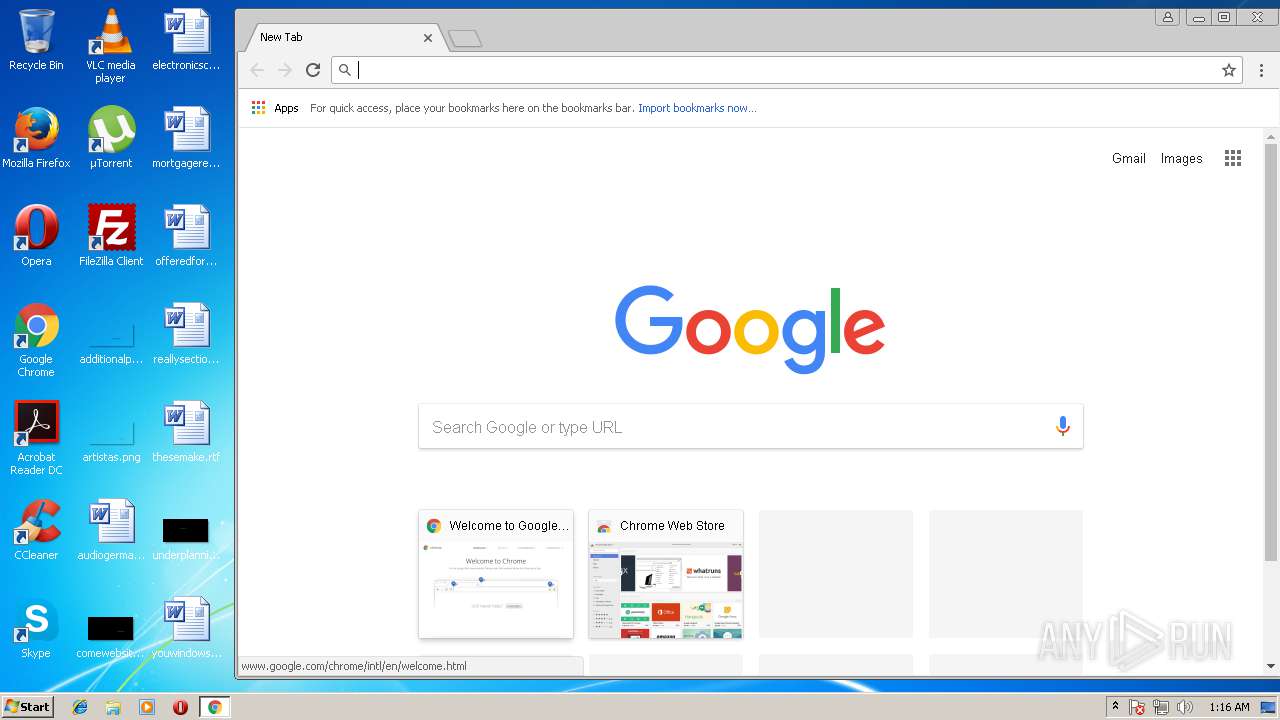
Task: Show hidden system tray icons
Action: click(x=1115, y=707)
